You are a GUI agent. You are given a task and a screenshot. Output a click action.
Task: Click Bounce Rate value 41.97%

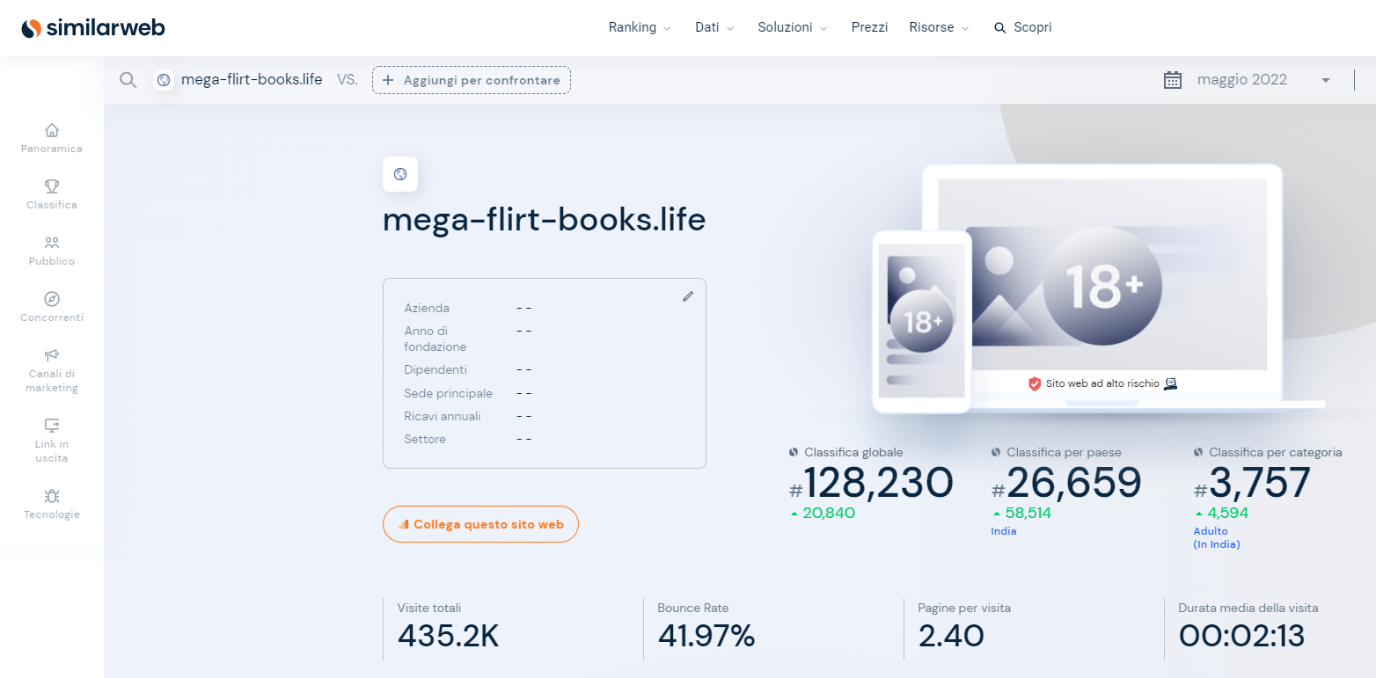point(706,636)
